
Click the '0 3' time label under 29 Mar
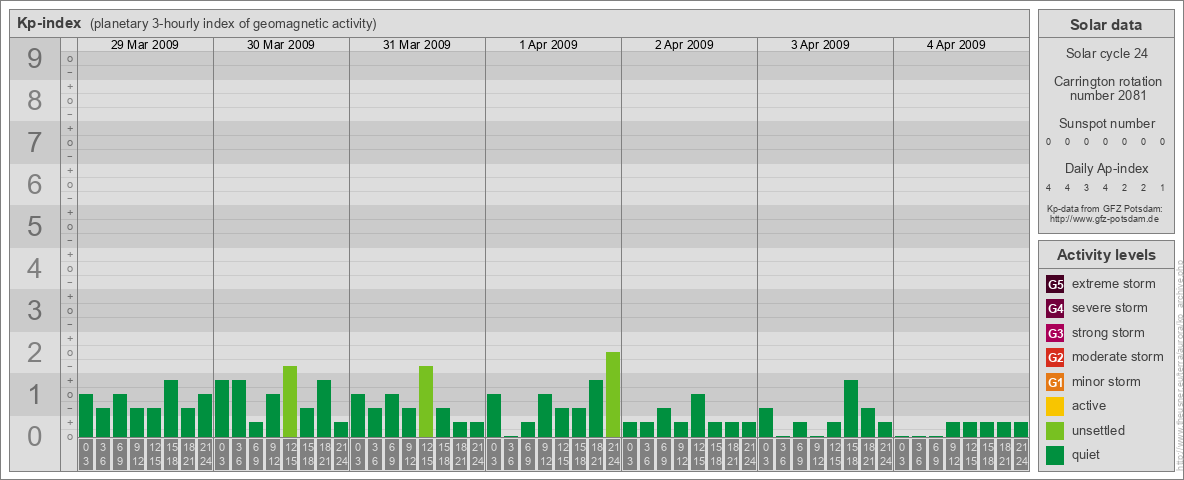(86, 455)
